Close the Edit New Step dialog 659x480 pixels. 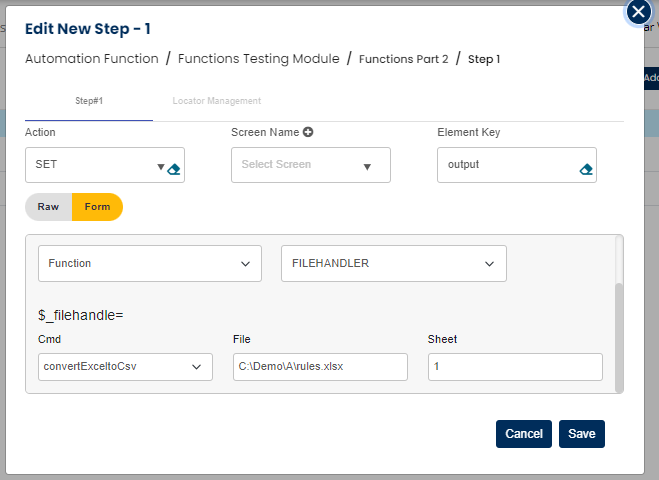tap(639, 13)
